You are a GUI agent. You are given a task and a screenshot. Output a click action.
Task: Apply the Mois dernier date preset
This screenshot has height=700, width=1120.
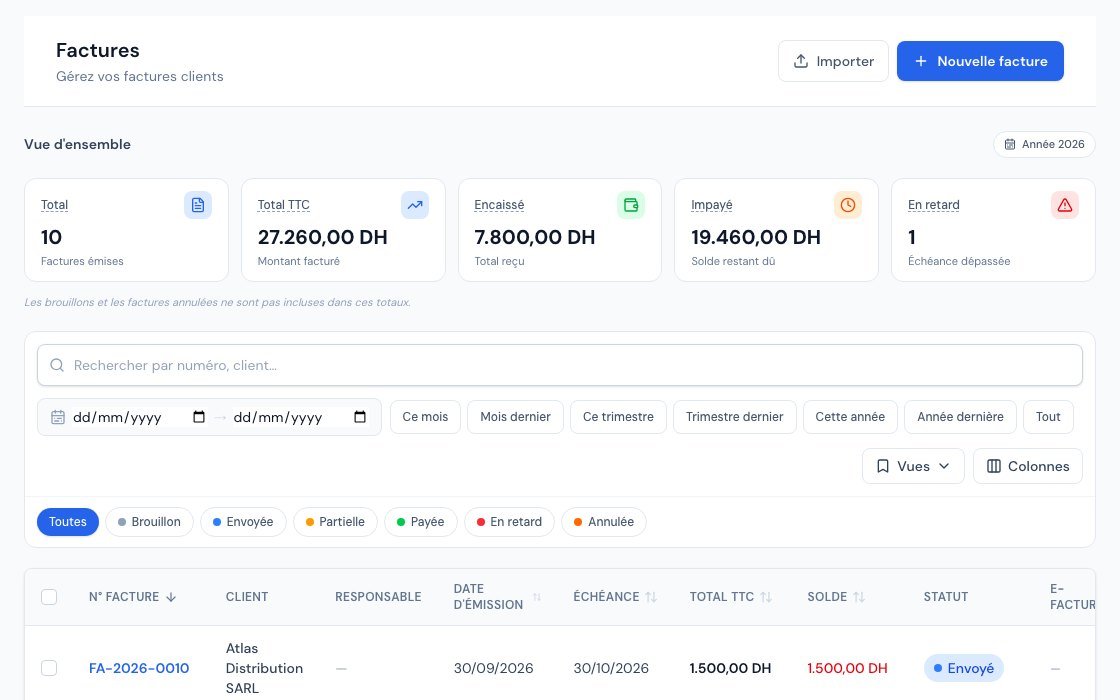click(515, 417)
